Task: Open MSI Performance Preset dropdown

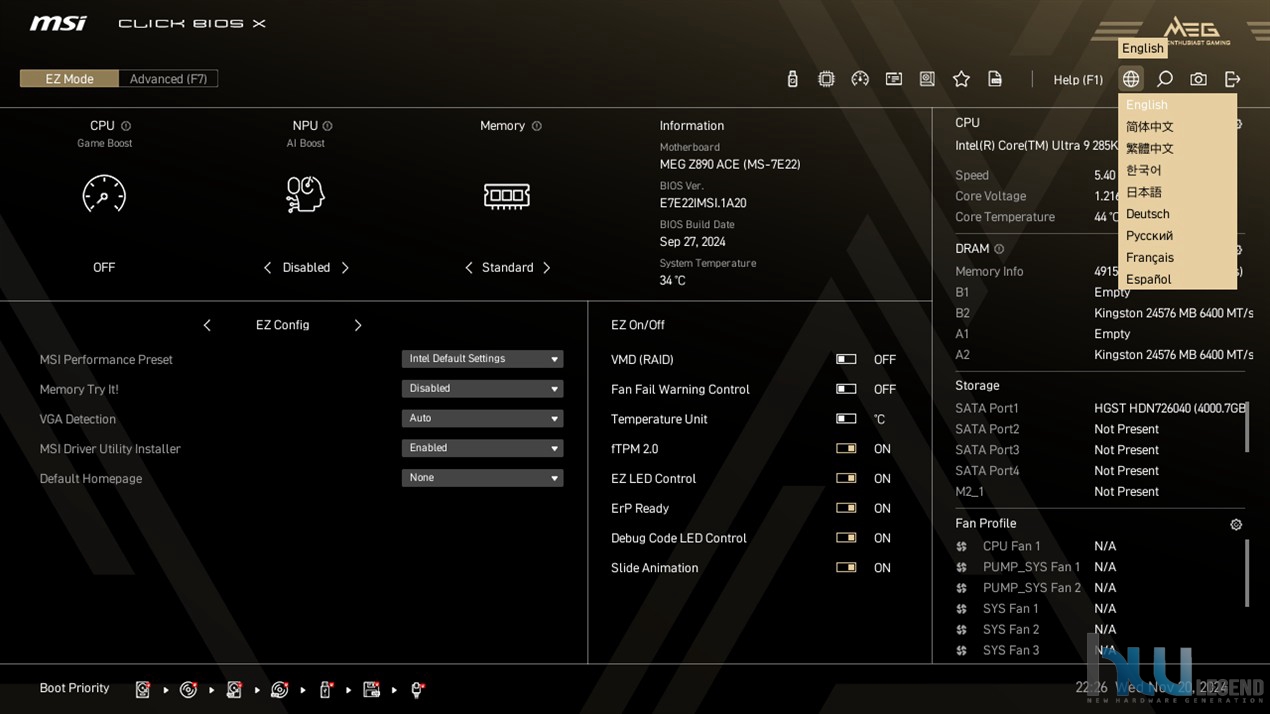Action: [x=482, y=359]
